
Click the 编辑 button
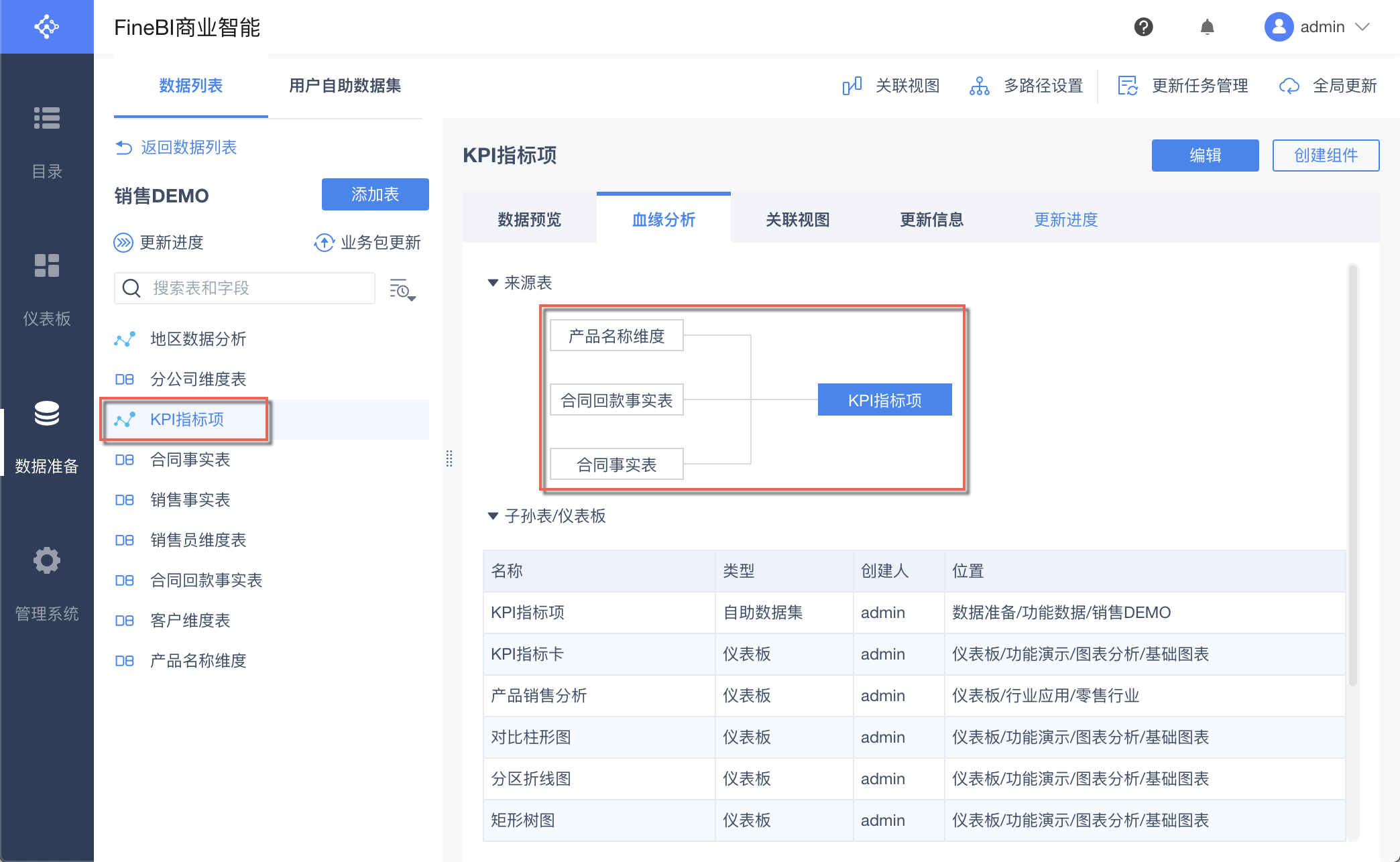[1205, 156]
